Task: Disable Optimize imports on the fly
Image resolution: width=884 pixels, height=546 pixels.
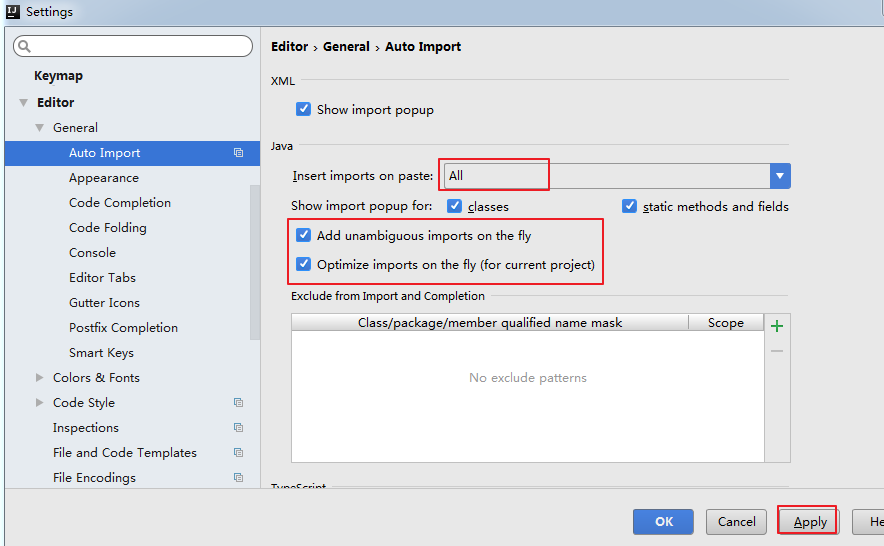Action: tap(303, 264)
